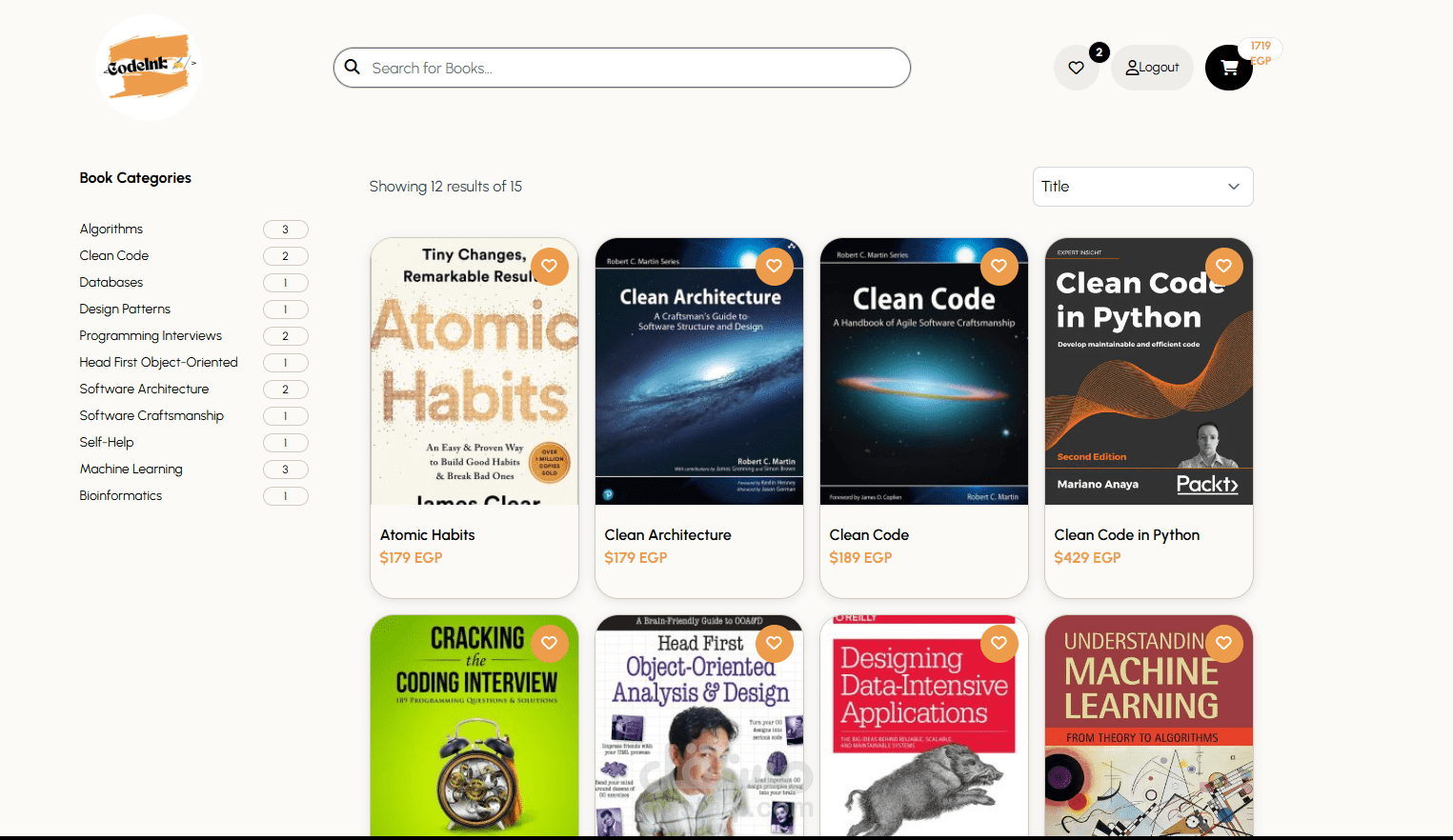Choose Machine Learning category
1453x840 pixels.
point(131,470)
